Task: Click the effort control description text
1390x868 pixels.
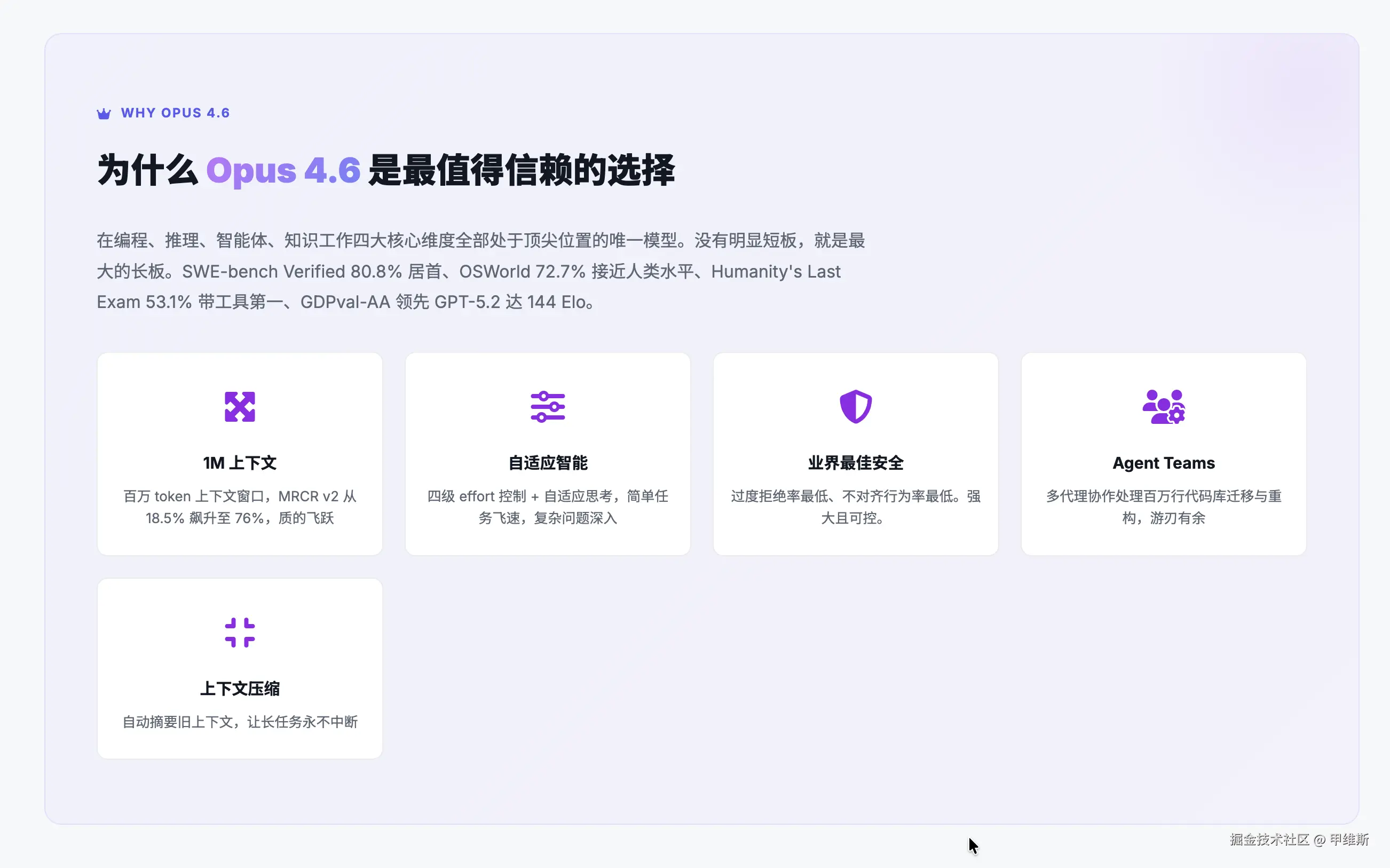Action: (548, 507)
